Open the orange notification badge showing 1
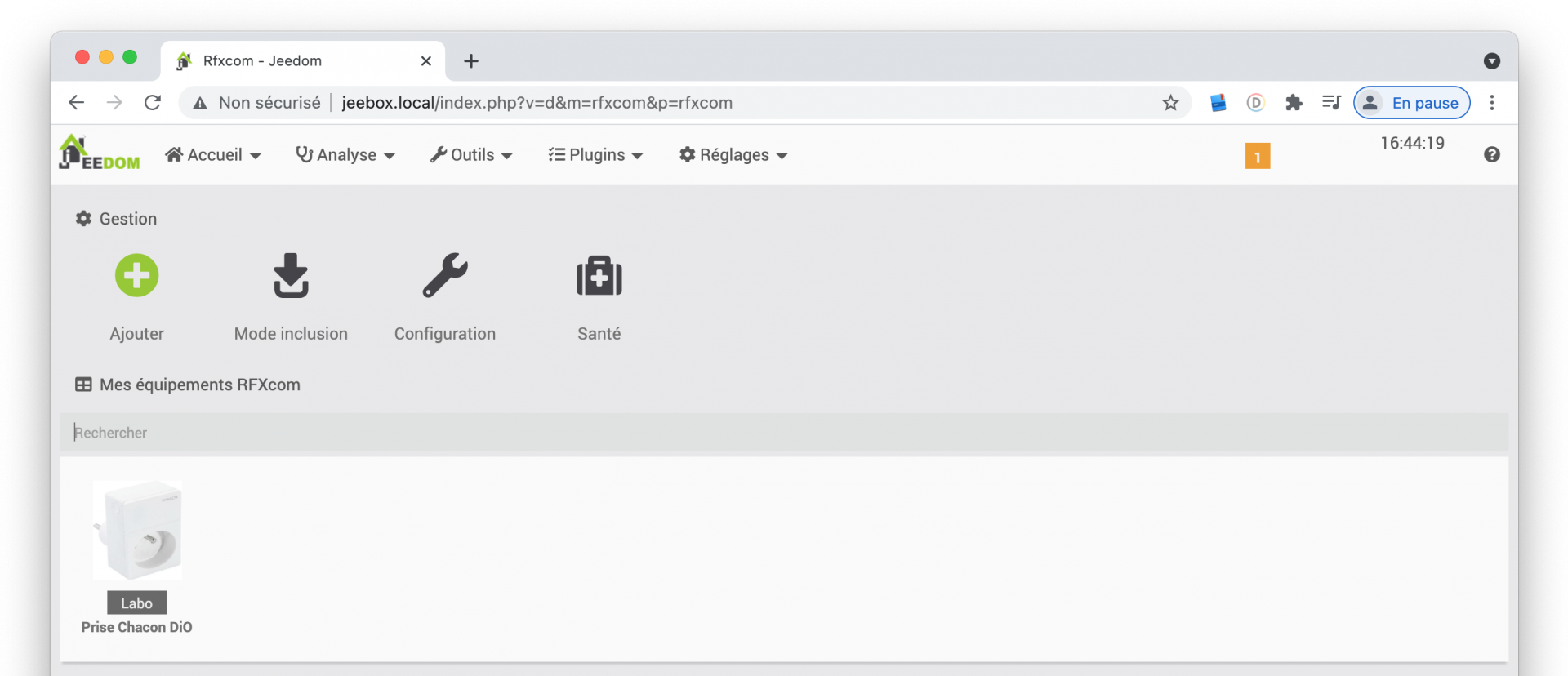 coord(1258,156)
